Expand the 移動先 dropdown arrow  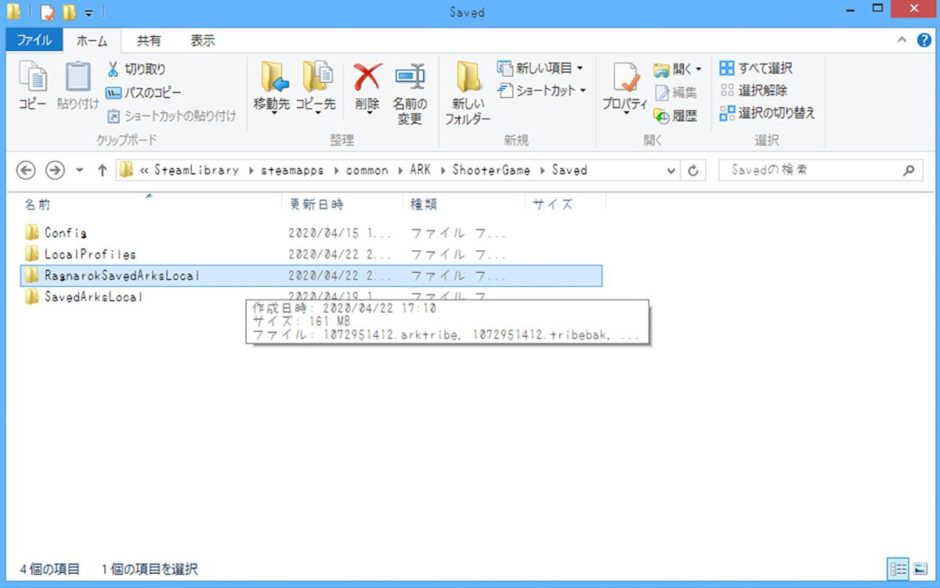[x=273, y=113]
